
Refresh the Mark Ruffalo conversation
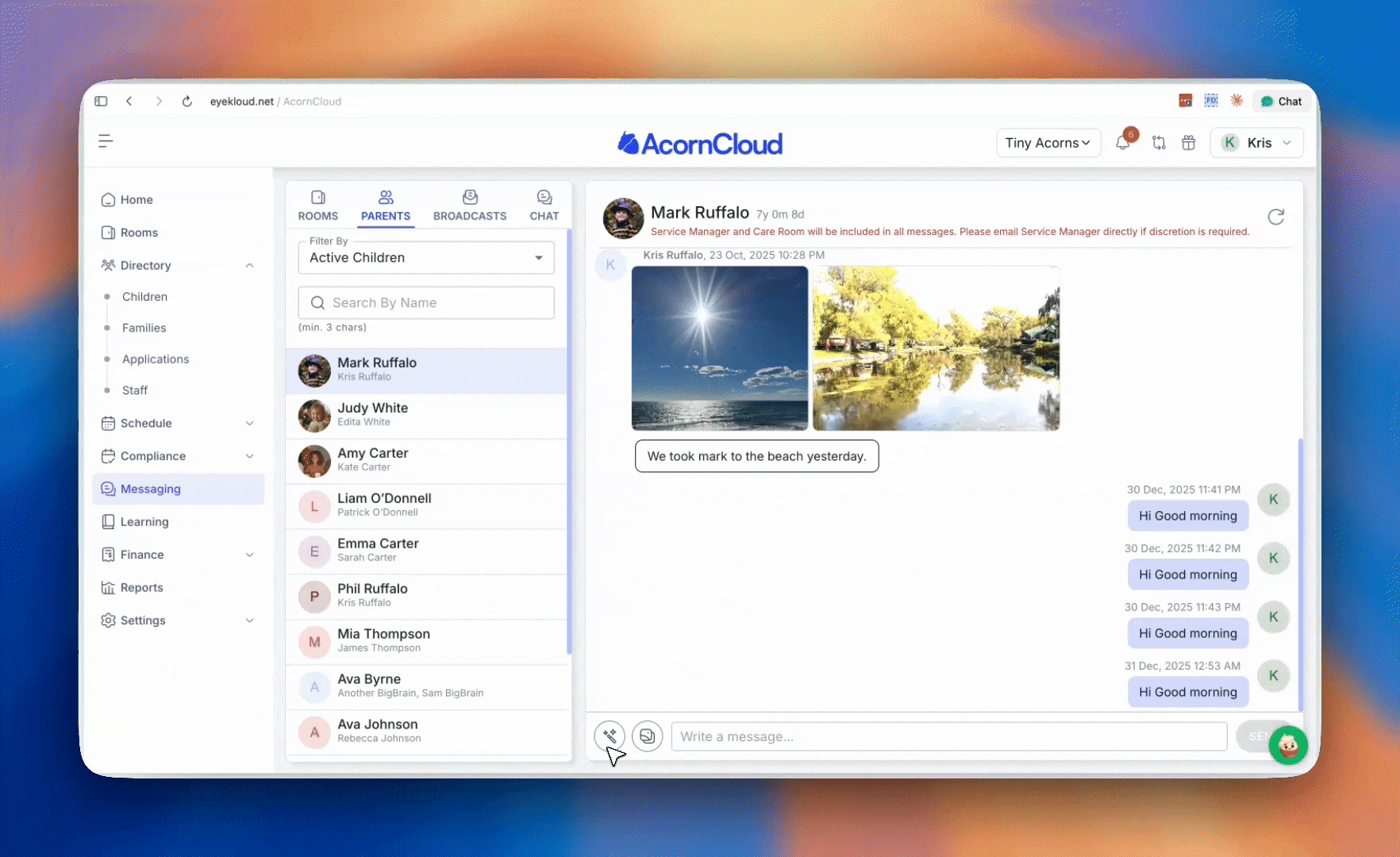1275,217
